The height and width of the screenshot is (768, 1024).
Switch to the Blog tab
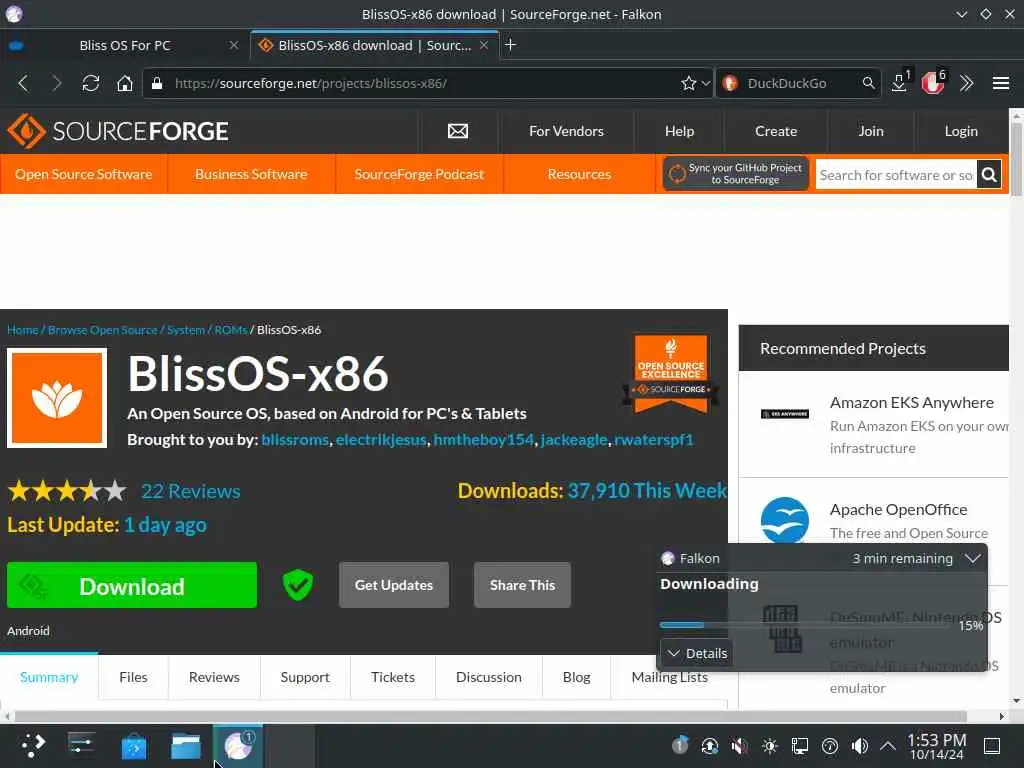point(576,677)
